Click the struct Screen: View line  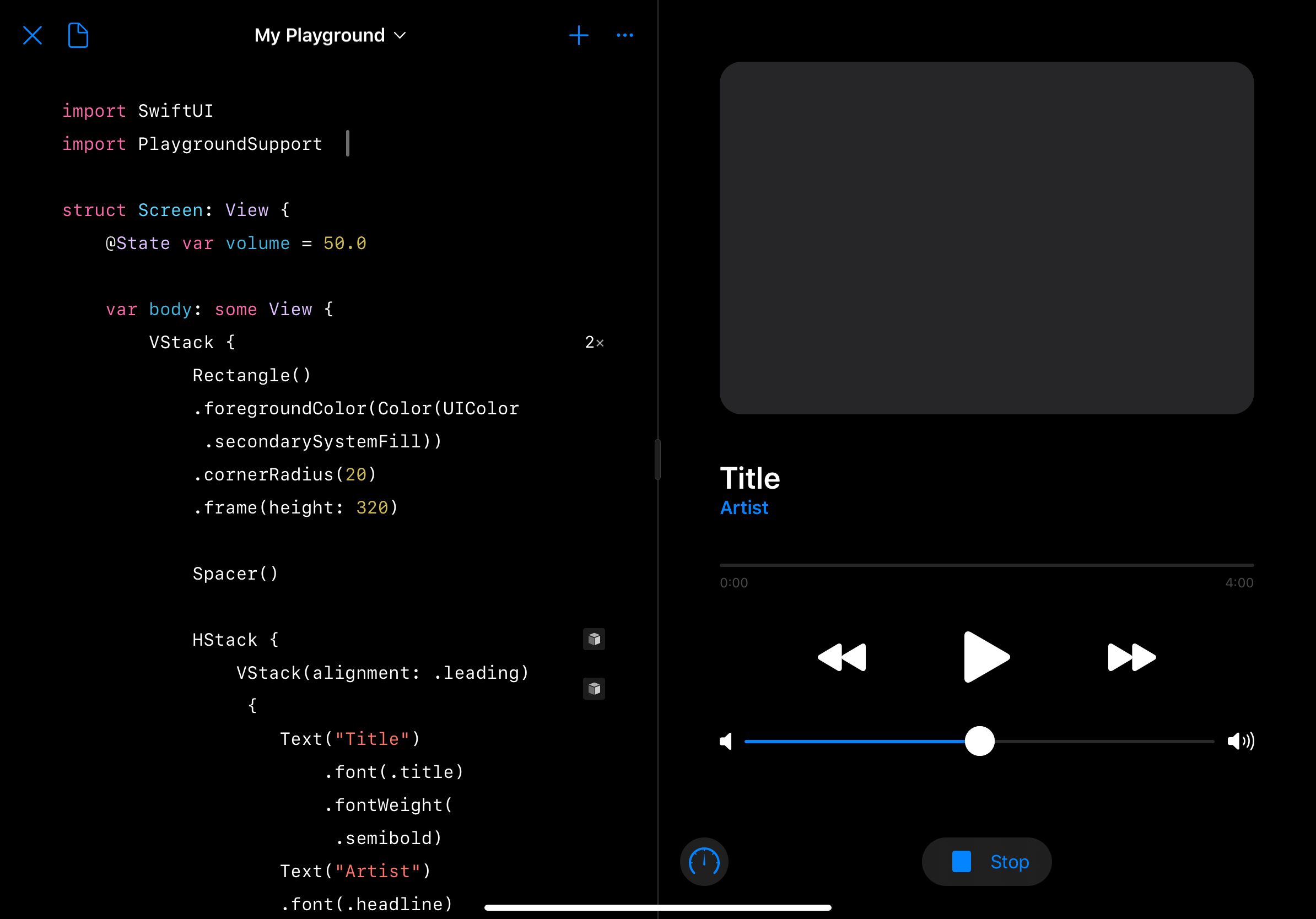click(x=176, y=210)
